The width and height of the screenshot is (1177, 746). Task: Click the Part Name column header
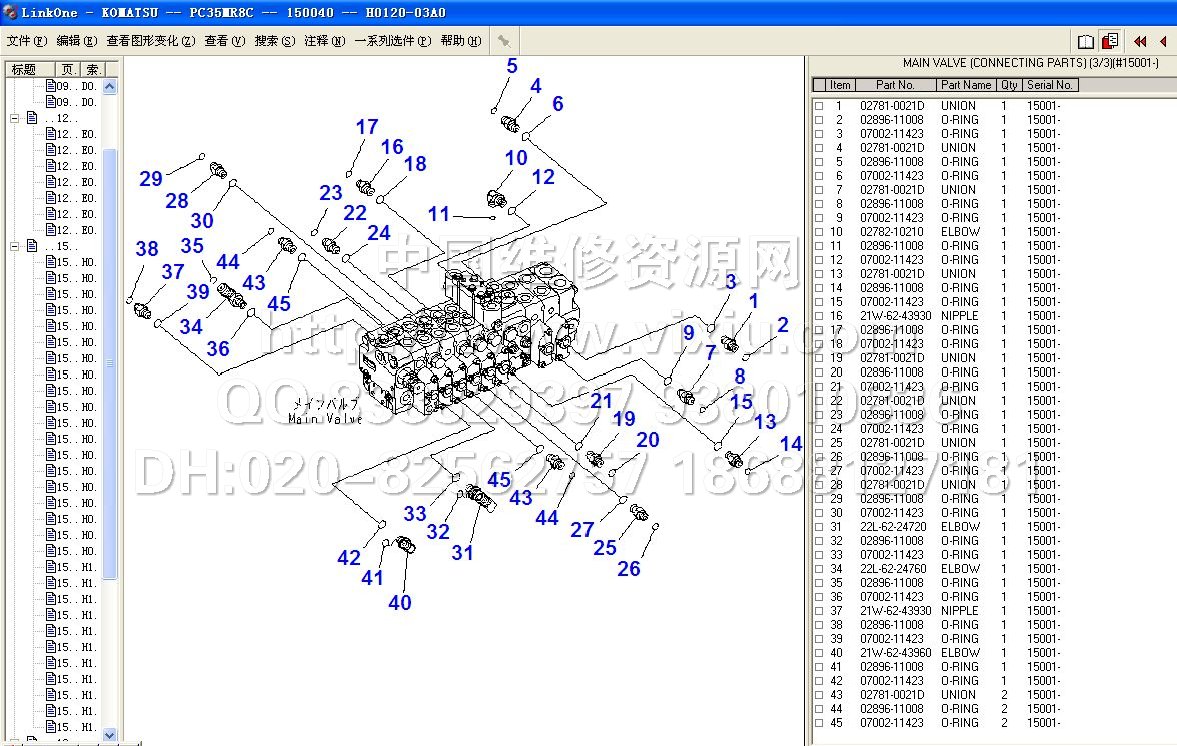(x=966, y=85)
